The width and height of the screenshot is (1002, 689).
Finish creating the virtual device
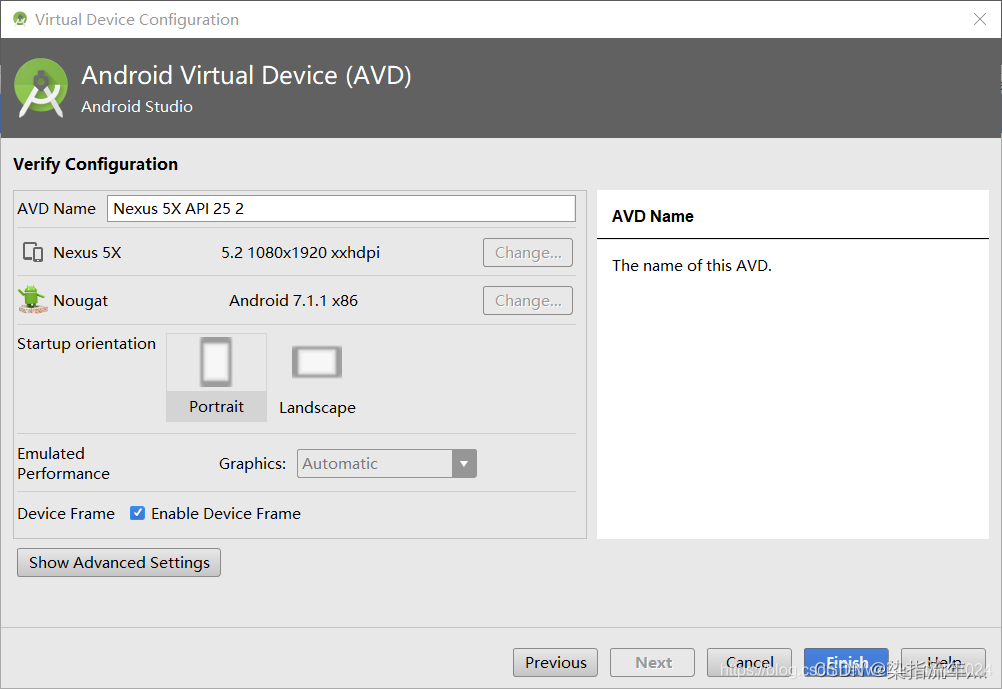click(846, 662)
